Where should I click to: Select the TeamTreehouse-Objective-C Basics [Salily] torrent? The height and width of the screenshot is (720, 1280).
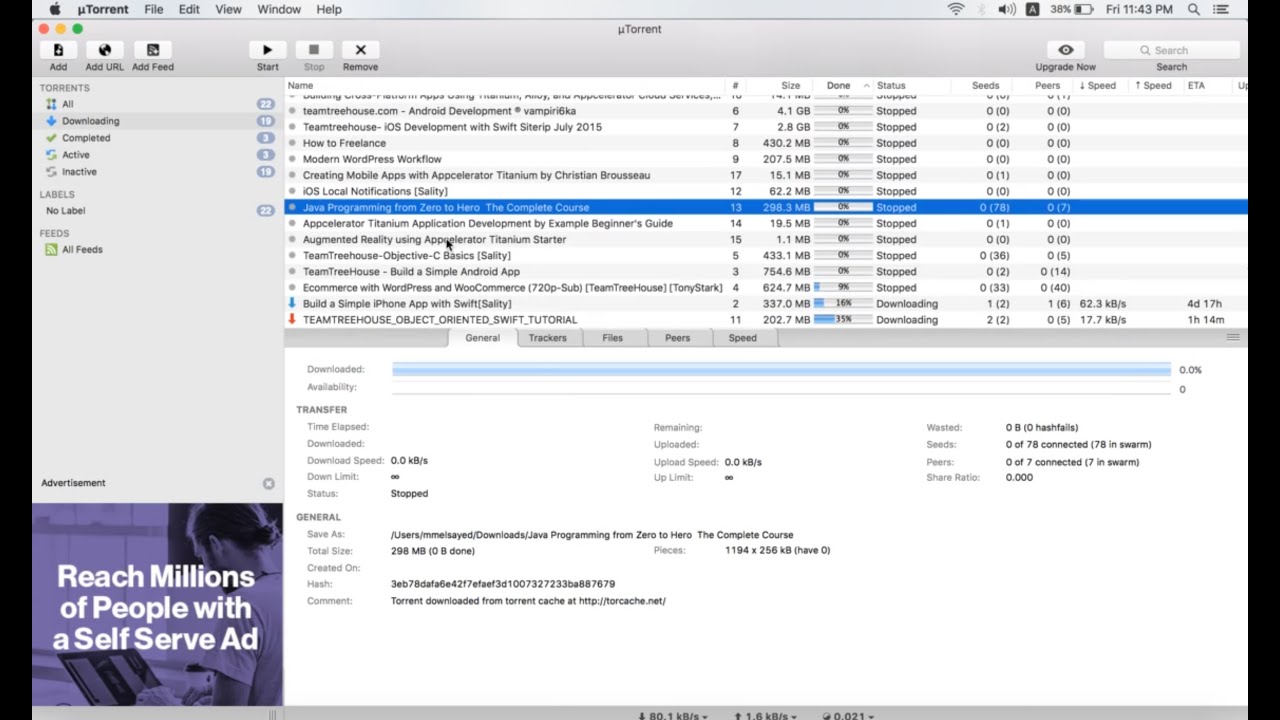pyautogui.click(x=766, y=255)
